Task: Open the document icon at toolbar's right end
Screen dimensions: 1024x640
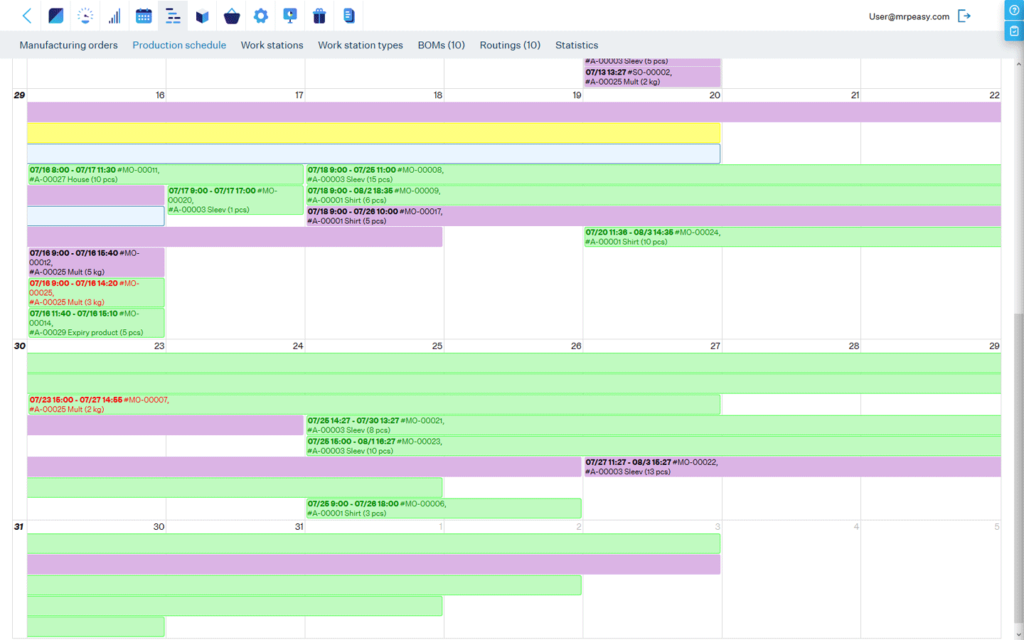Action: click(347, 15)
